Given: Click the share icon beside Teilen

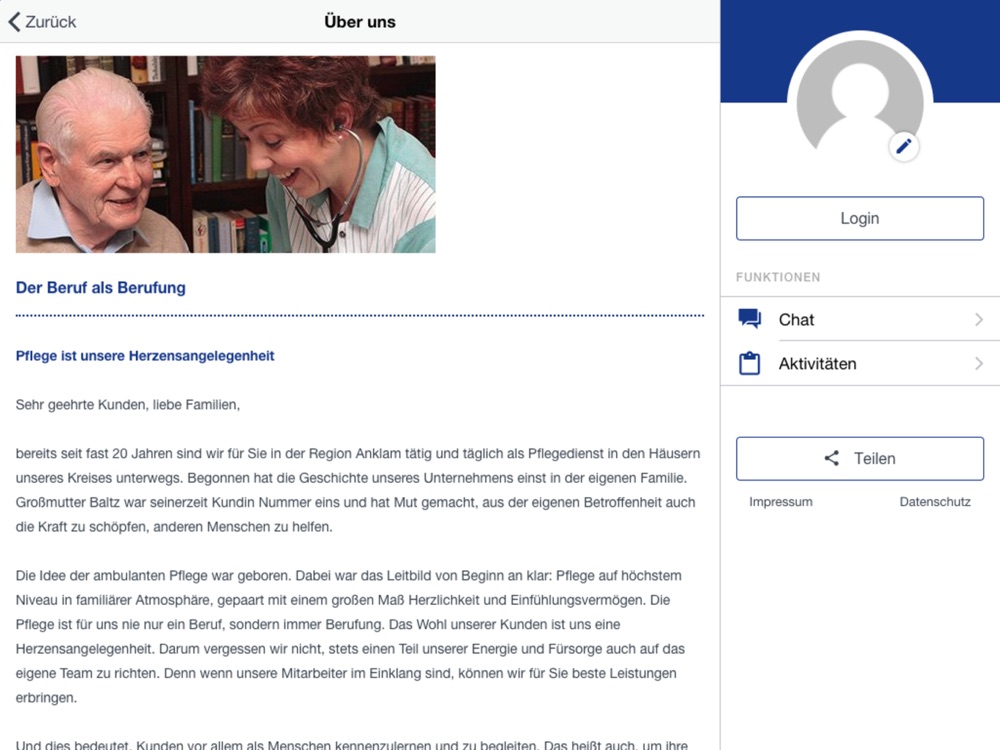Looking at the screenshot, I should pos(832,458).
